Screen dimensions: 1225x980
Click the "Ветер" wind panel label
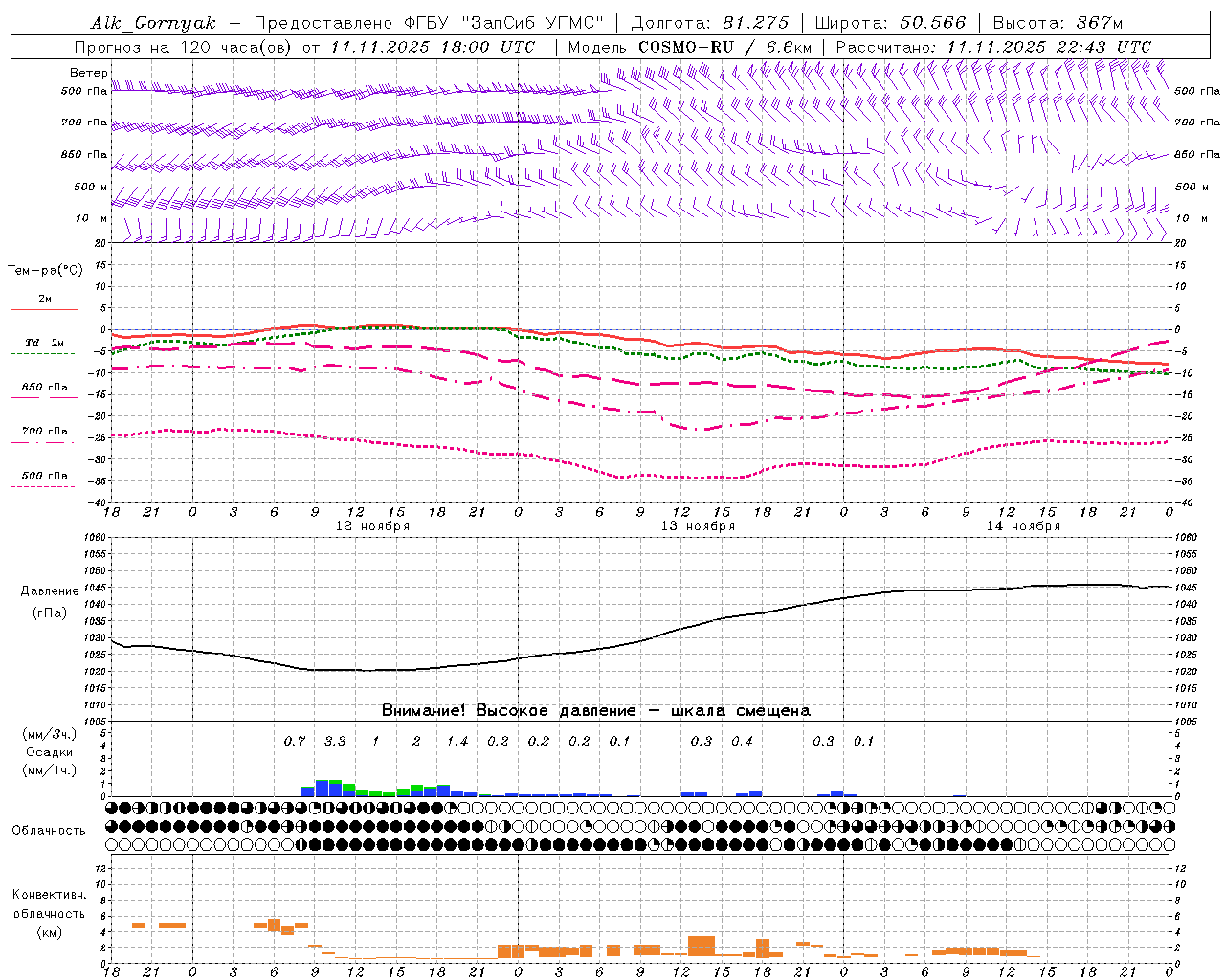pos(88,73)
